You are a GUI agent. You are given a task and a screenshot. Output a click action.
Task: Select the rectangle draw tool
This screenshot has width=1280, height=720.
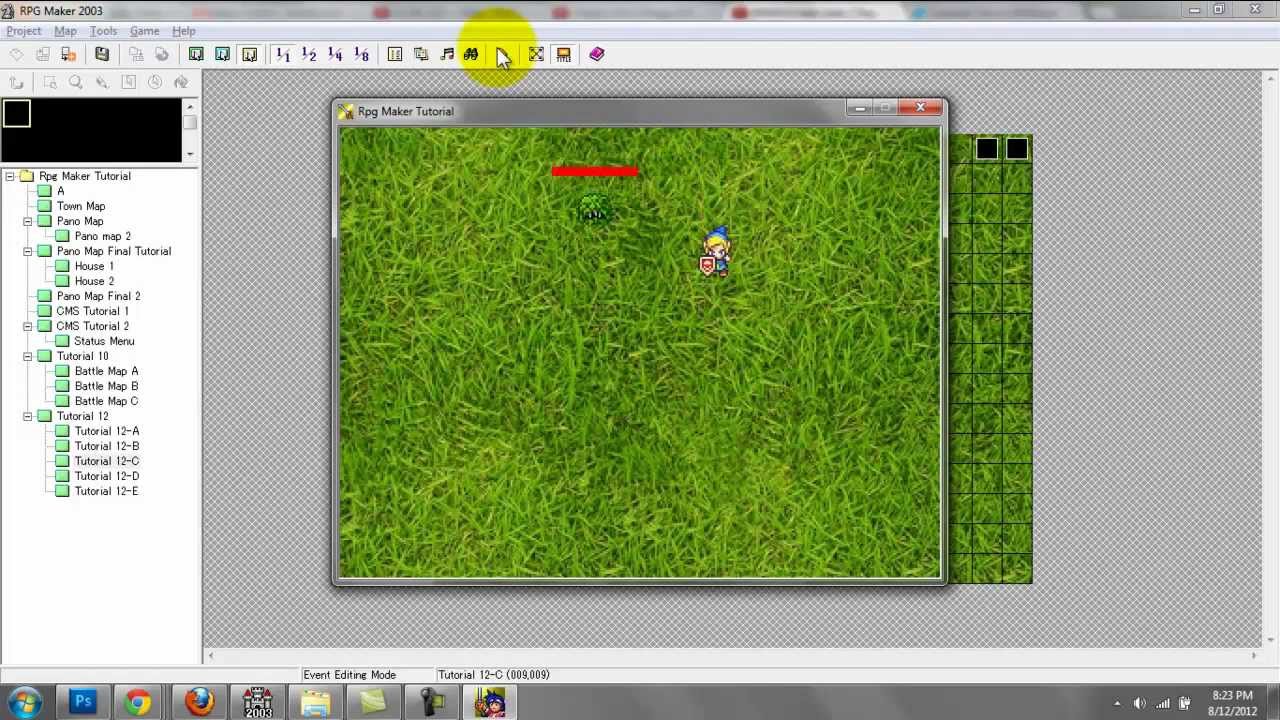128,82
